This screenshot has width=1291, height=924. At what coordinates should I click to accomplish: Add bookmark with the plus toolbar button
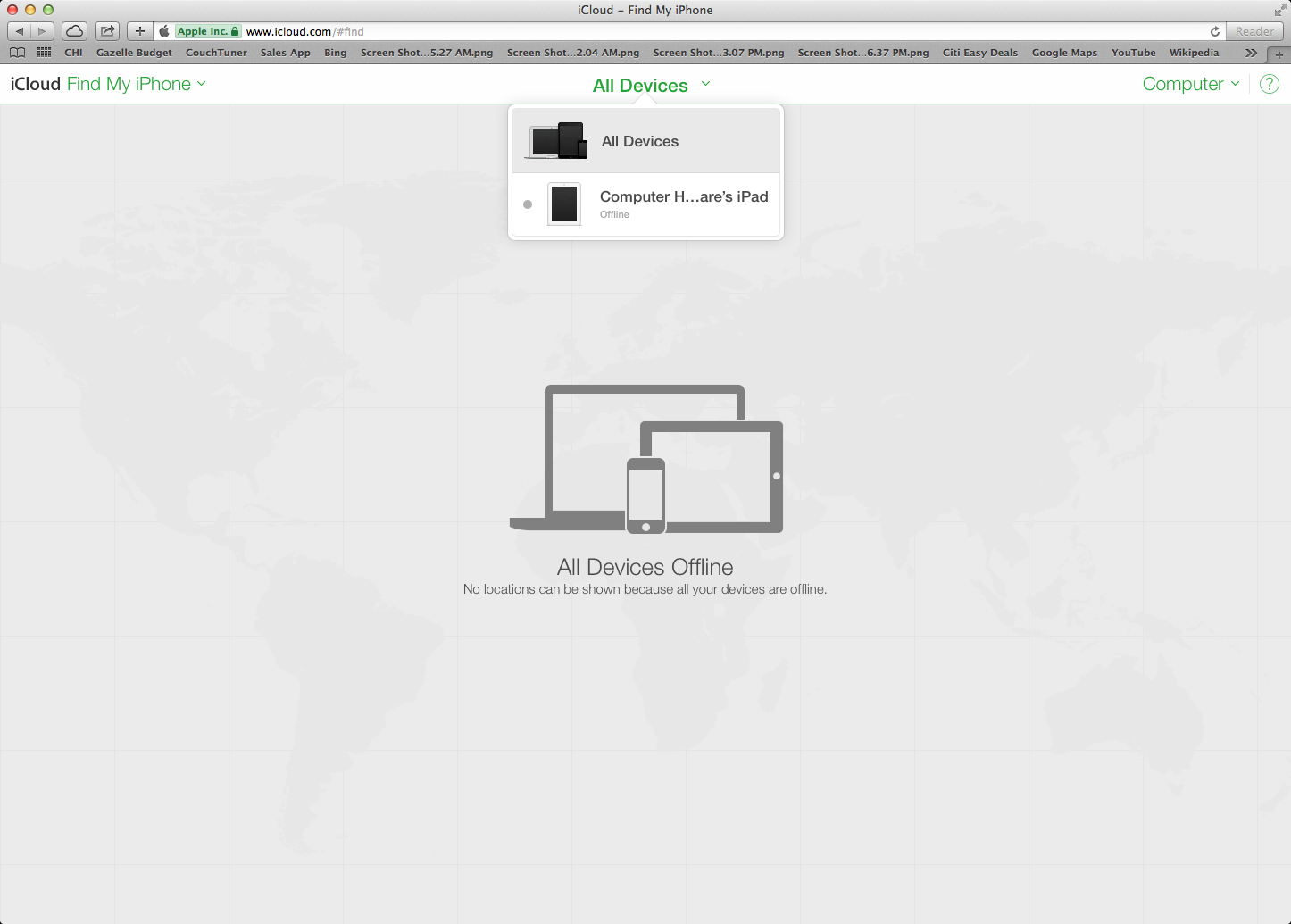coord(140,31)
